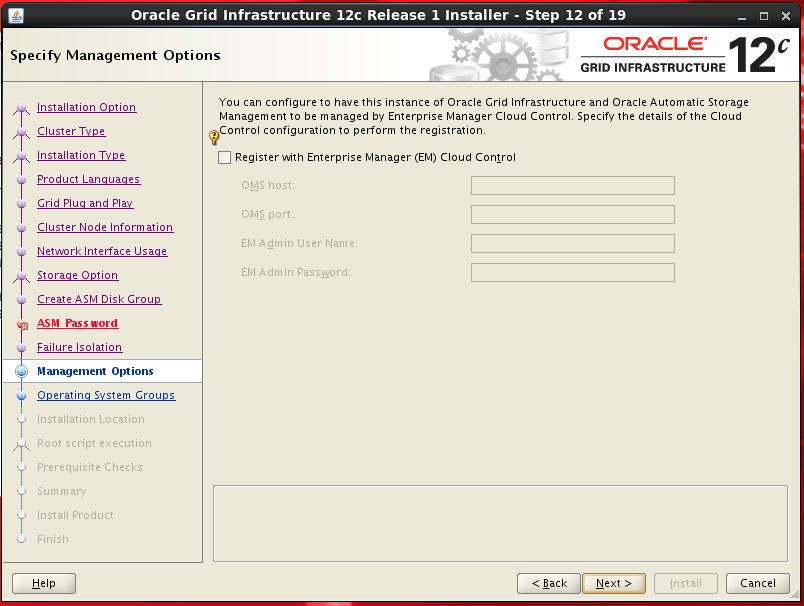This screenshot has height=606, width=804.
Task: Click the Cancel button
Action: tap(758, 583)
